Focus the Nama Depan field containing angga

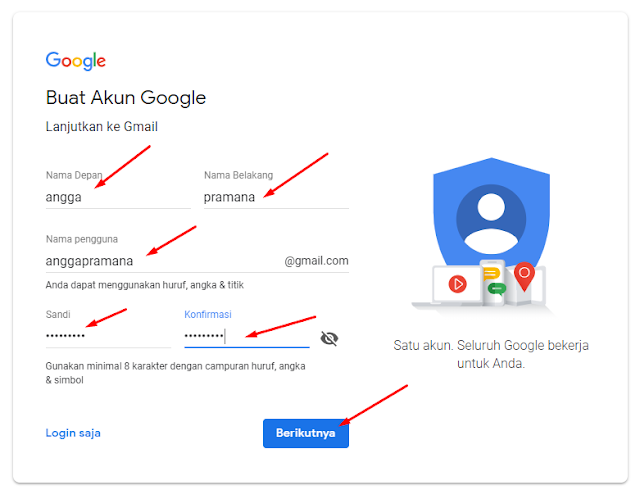tap(118, 197)
